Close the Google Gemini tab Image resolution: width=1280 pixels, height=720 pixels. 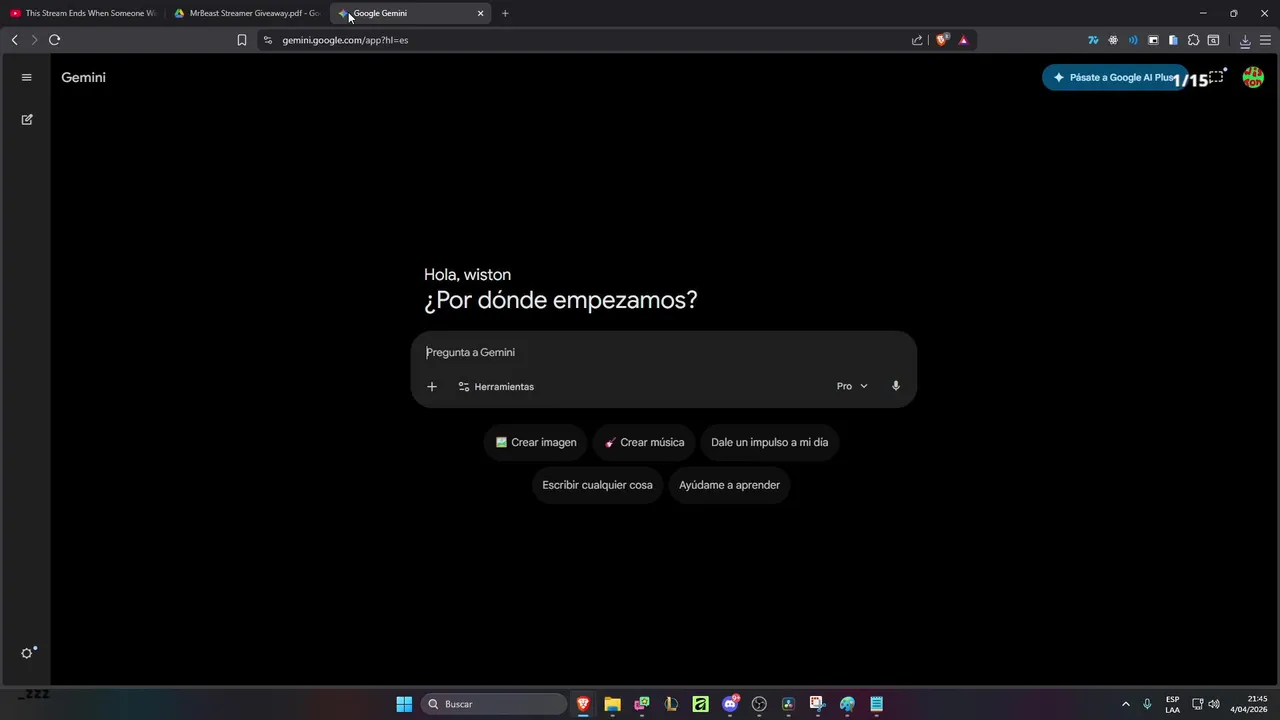click(x=480, y=13)
